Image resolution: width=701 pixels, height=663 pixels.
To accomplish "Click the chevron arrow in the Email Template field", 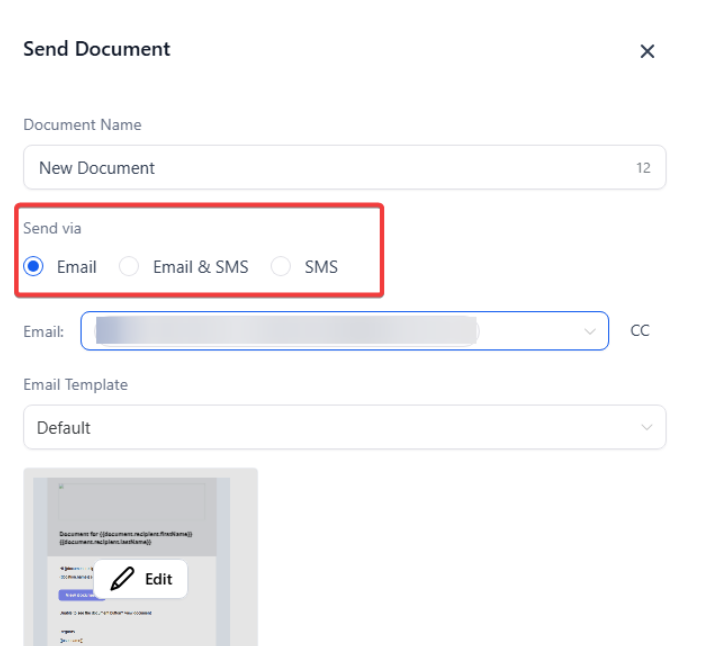I will 646,428.
